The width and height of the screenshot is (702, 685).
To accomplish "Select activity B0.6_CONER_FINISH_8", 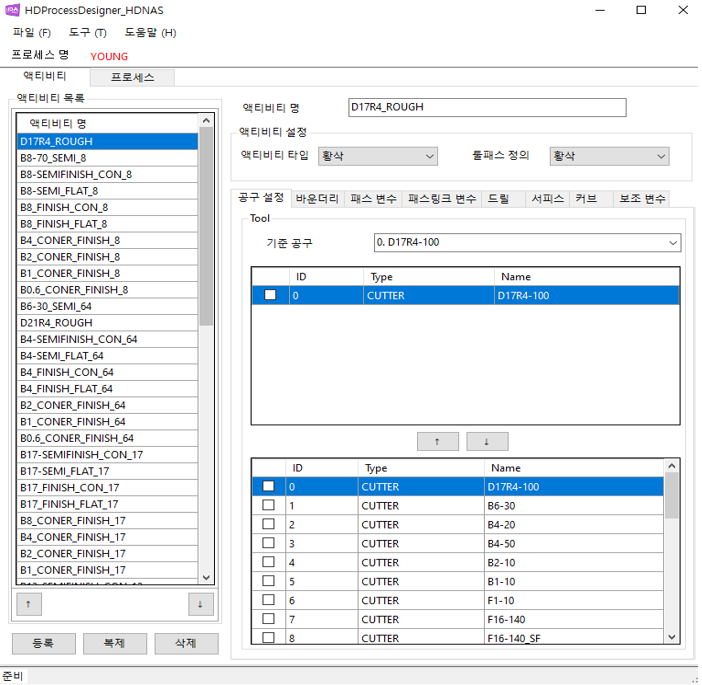I will [x=107, y=290].
